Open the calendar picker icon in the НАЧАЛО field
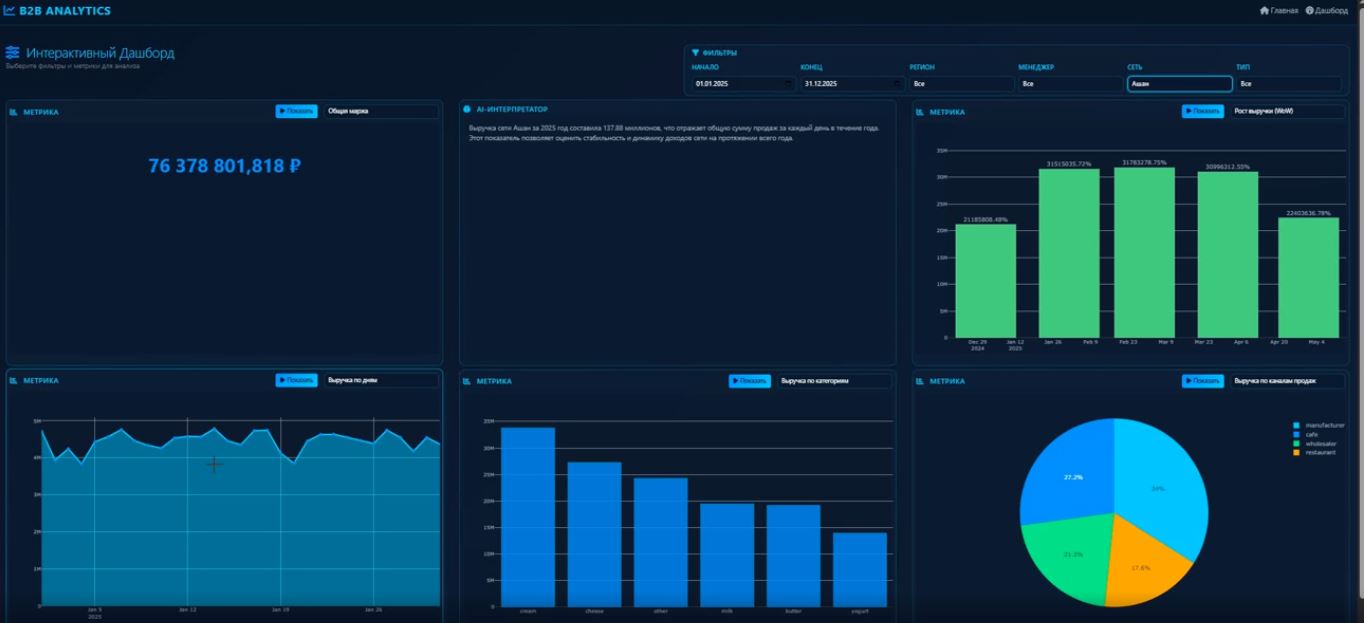Screen dimensions: 1364x623 tap(789, 84)
